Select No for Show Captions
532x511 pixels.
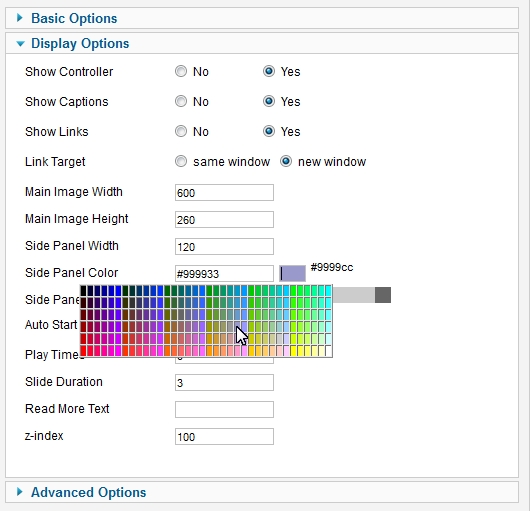[181, 101]
